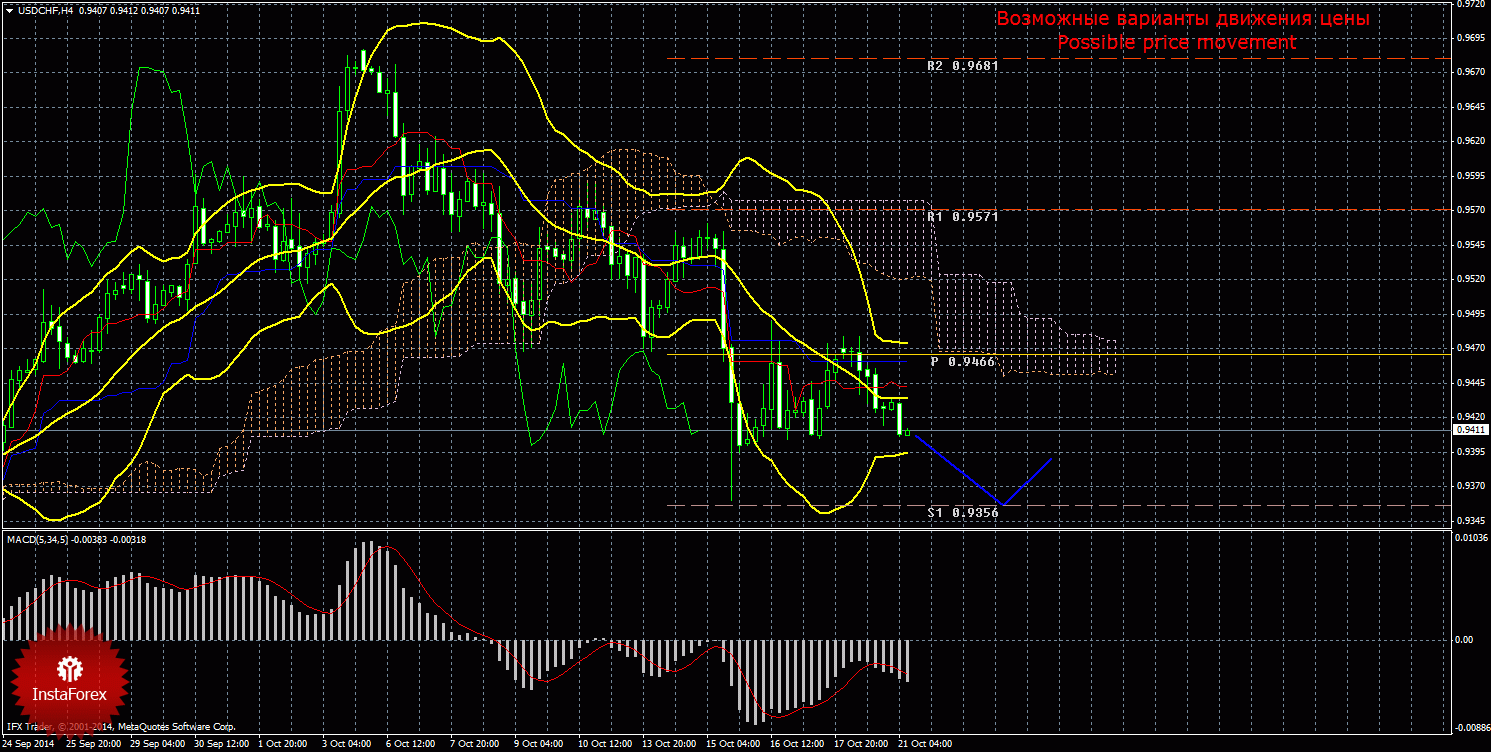Screen dimensions: 1491x752
Task: Click the '7 Oct 20:00' time axis label
Action: point(477,744)
